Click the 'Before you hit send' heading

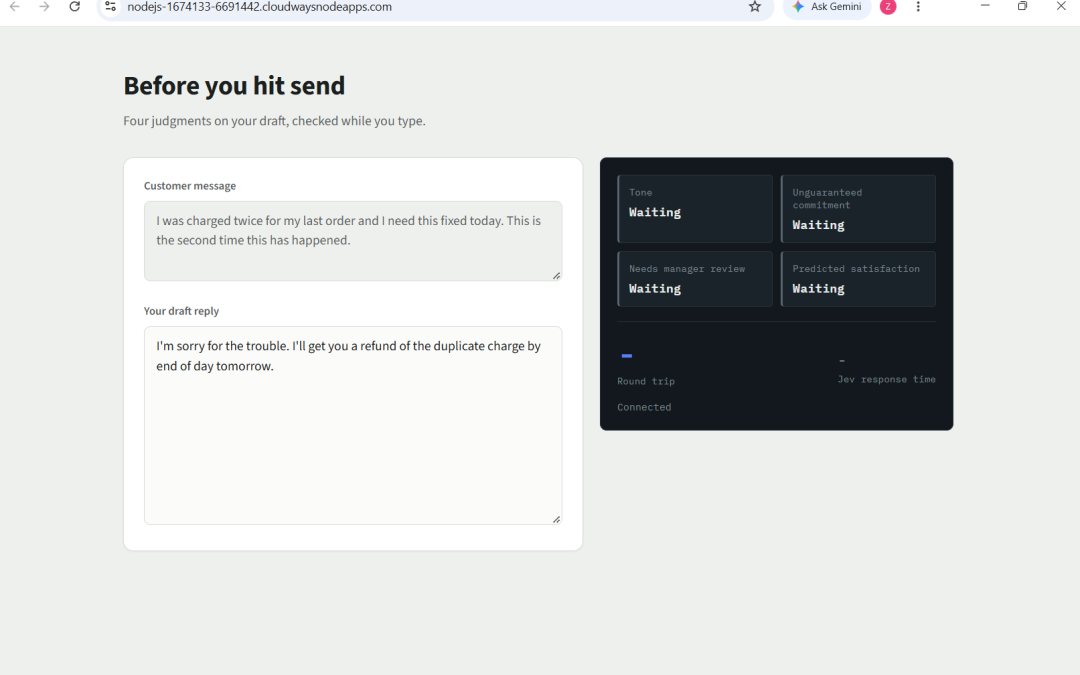click(234, 86)
